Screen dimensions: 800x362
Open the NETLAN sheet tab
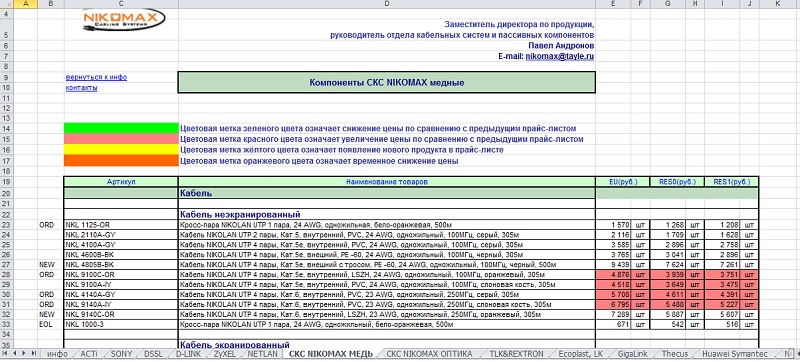[262, 354]
